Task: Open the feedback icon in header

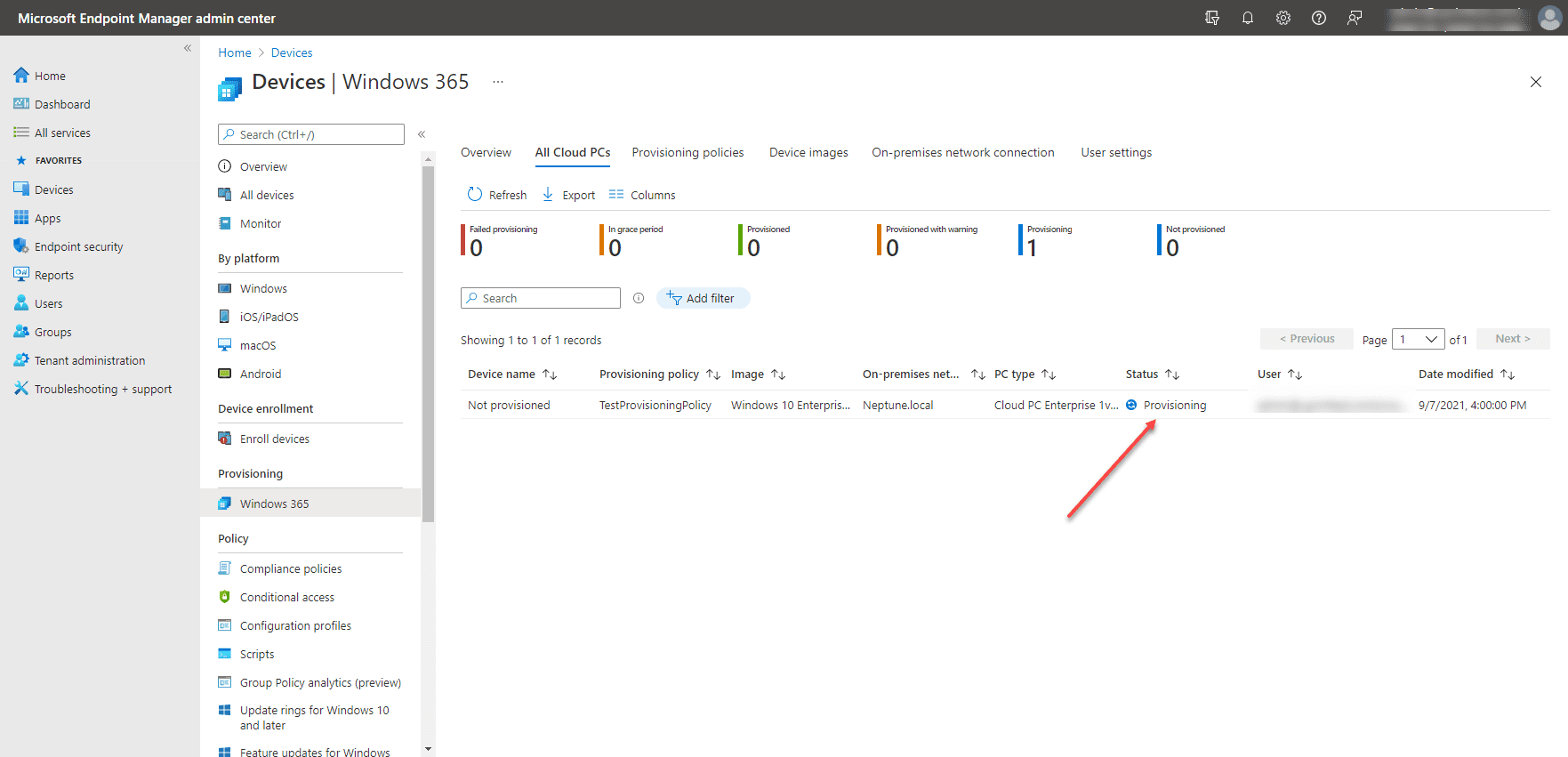Action: [x=1354, y=18]
